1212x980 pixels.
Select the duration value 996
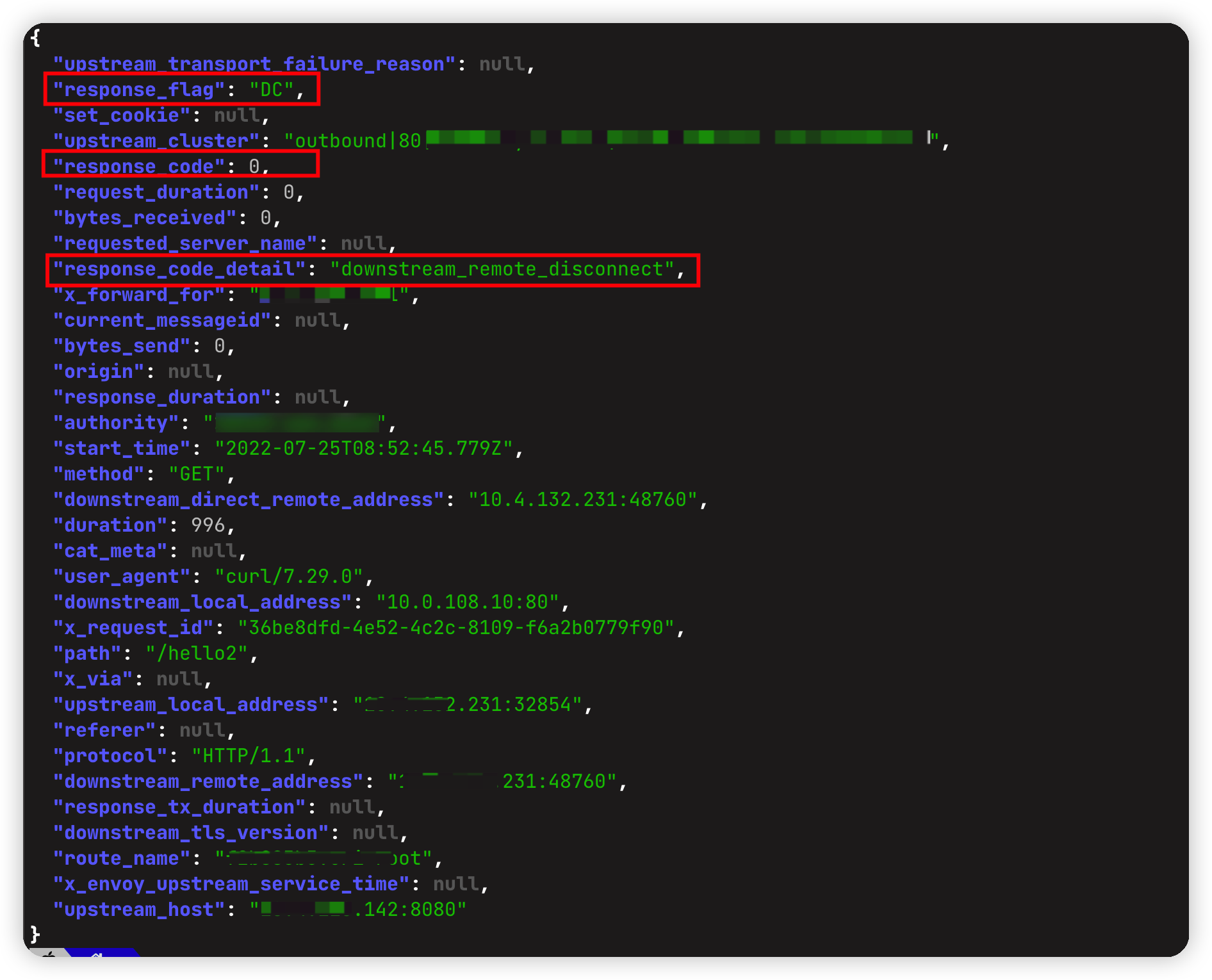[208, 525]
